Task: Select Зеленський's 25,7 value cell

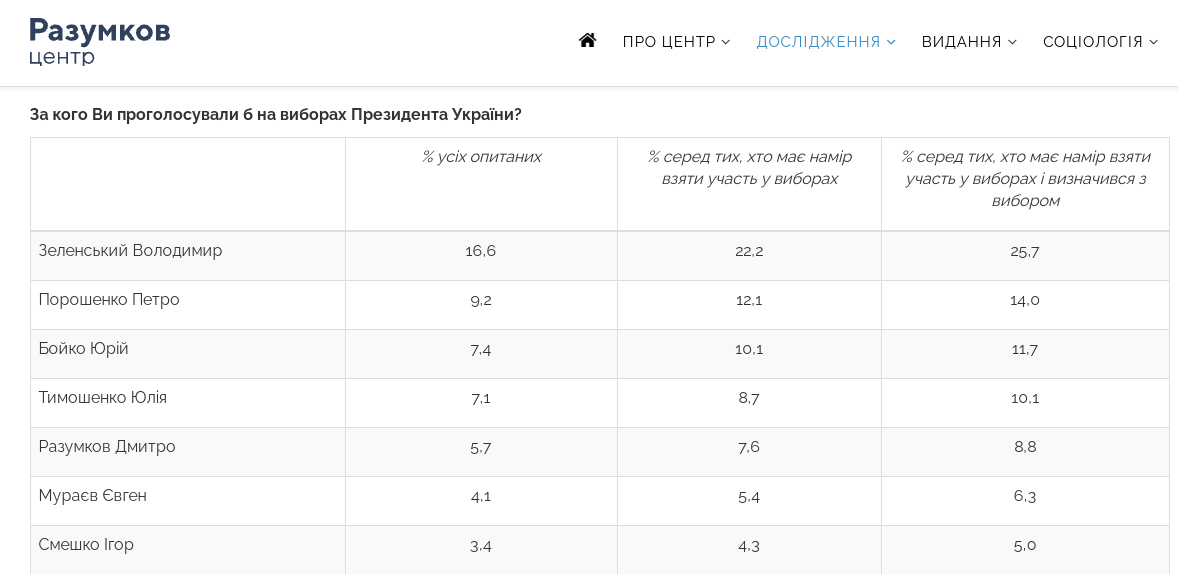Action: coord(1025,256)
